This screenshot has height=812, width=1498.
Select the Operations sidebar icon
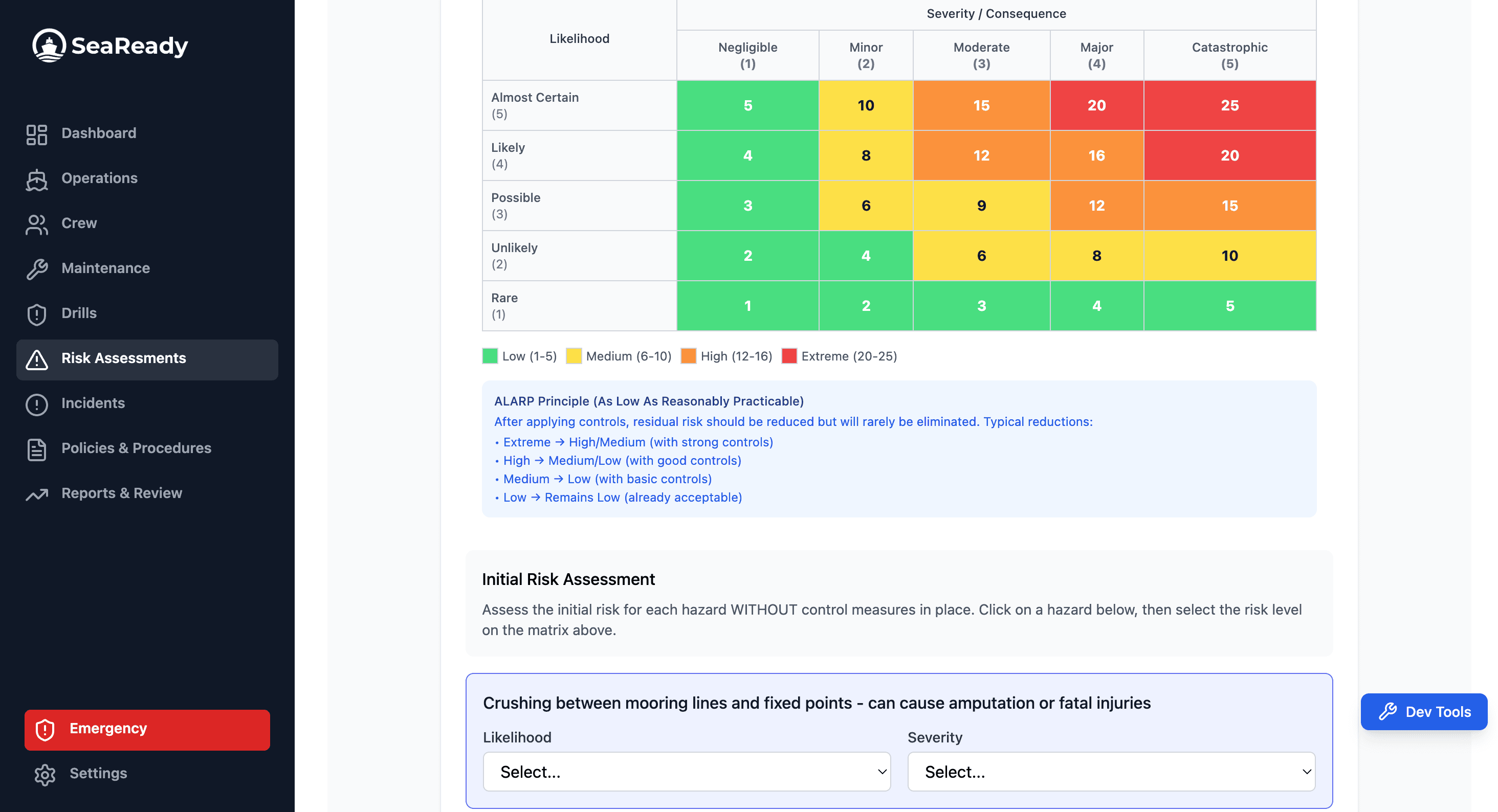pos(37,179)
